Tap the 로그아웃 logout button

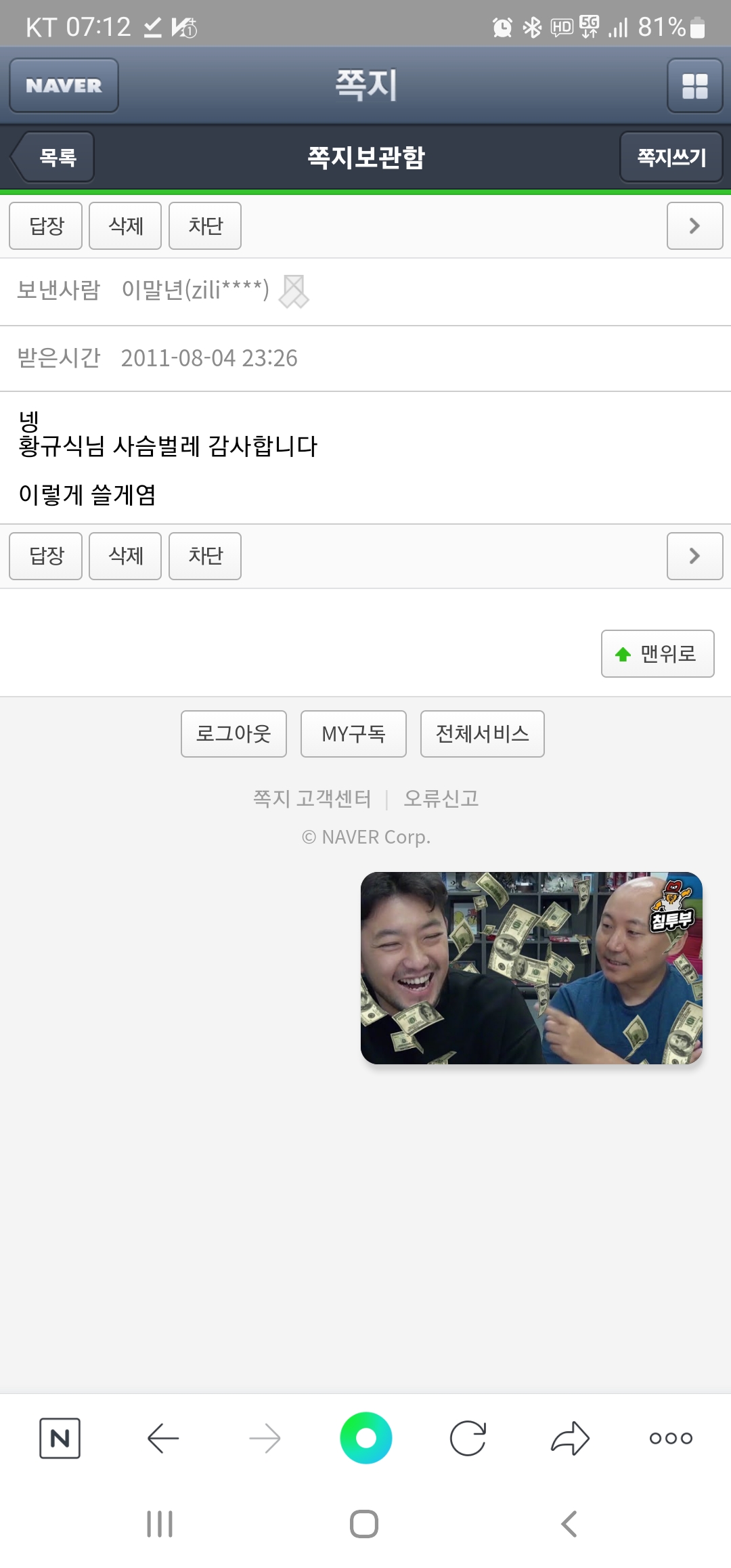pyautogui.click(x=234, y=734)
